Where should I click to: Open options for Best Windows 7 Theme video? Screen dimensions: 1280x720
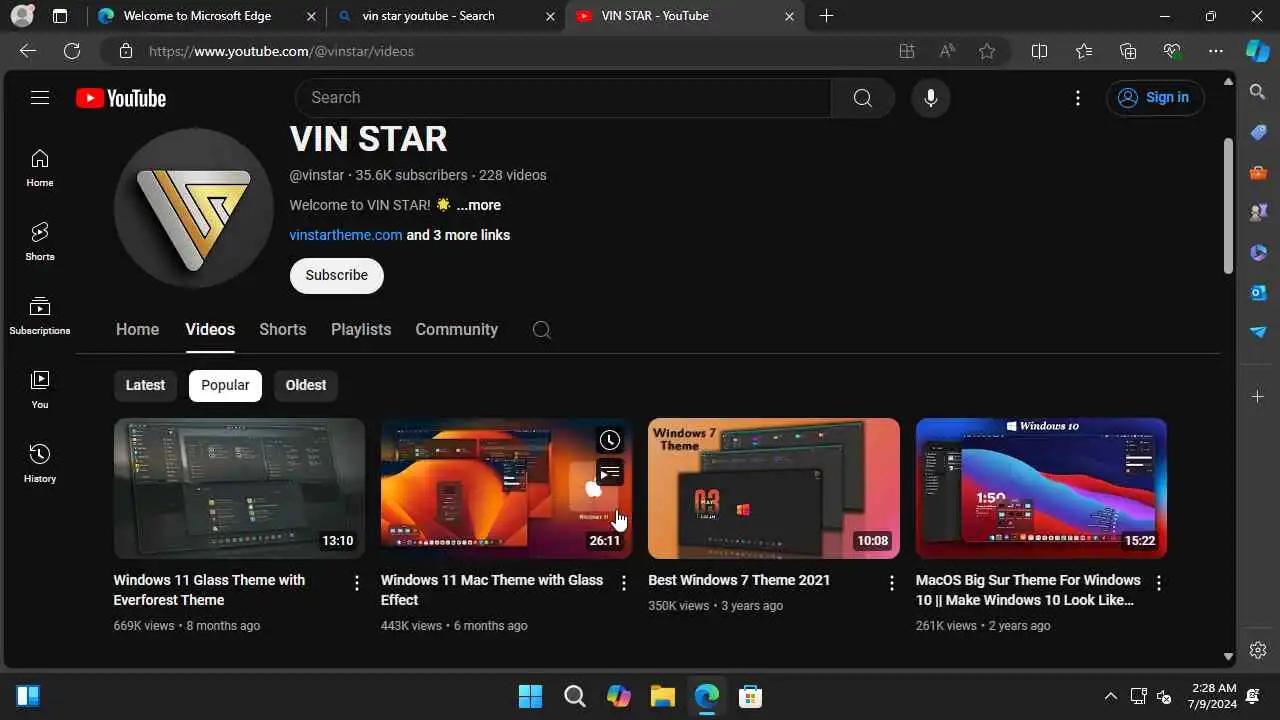[x=892, y=583]
